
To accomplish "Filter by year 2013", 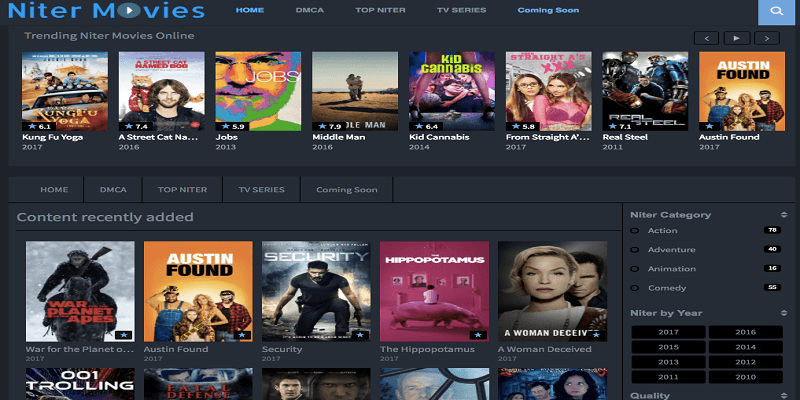I will pyautogui.click(x=668, y=362).
